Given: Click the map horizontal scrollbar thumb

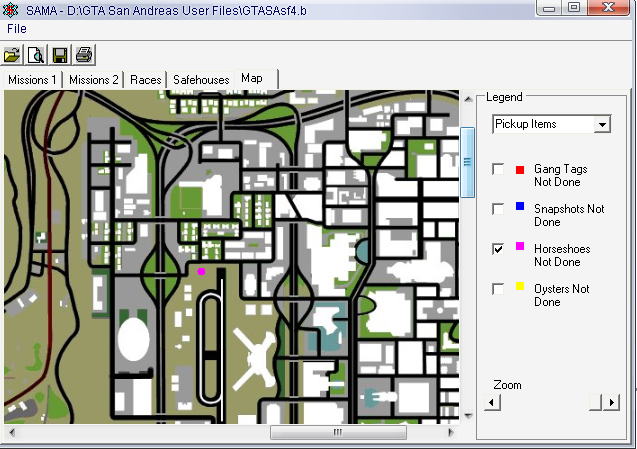Looking at the screenshot, I should [338, 432].
